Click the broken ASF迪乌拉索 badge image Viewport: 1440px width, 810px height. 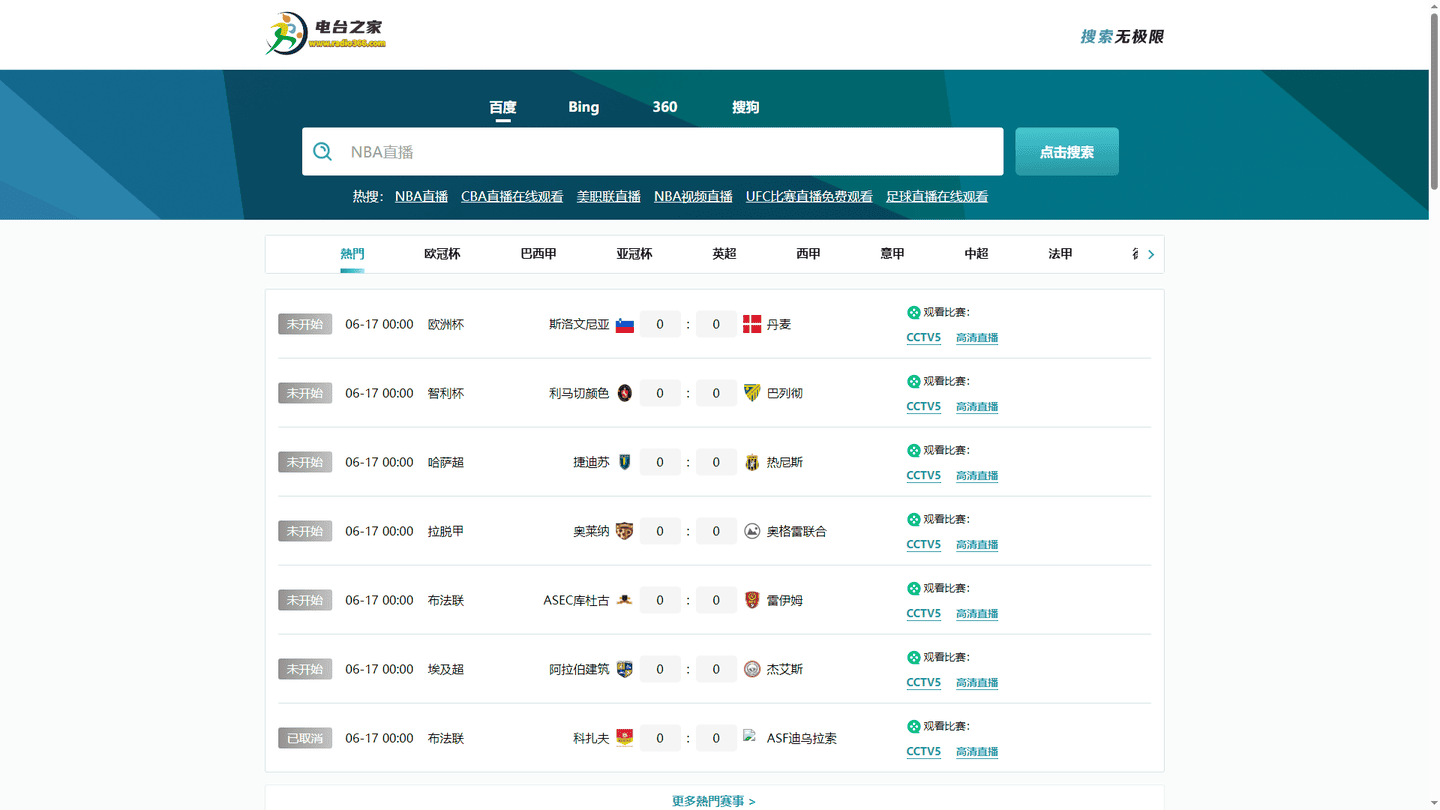coord(750,736)
